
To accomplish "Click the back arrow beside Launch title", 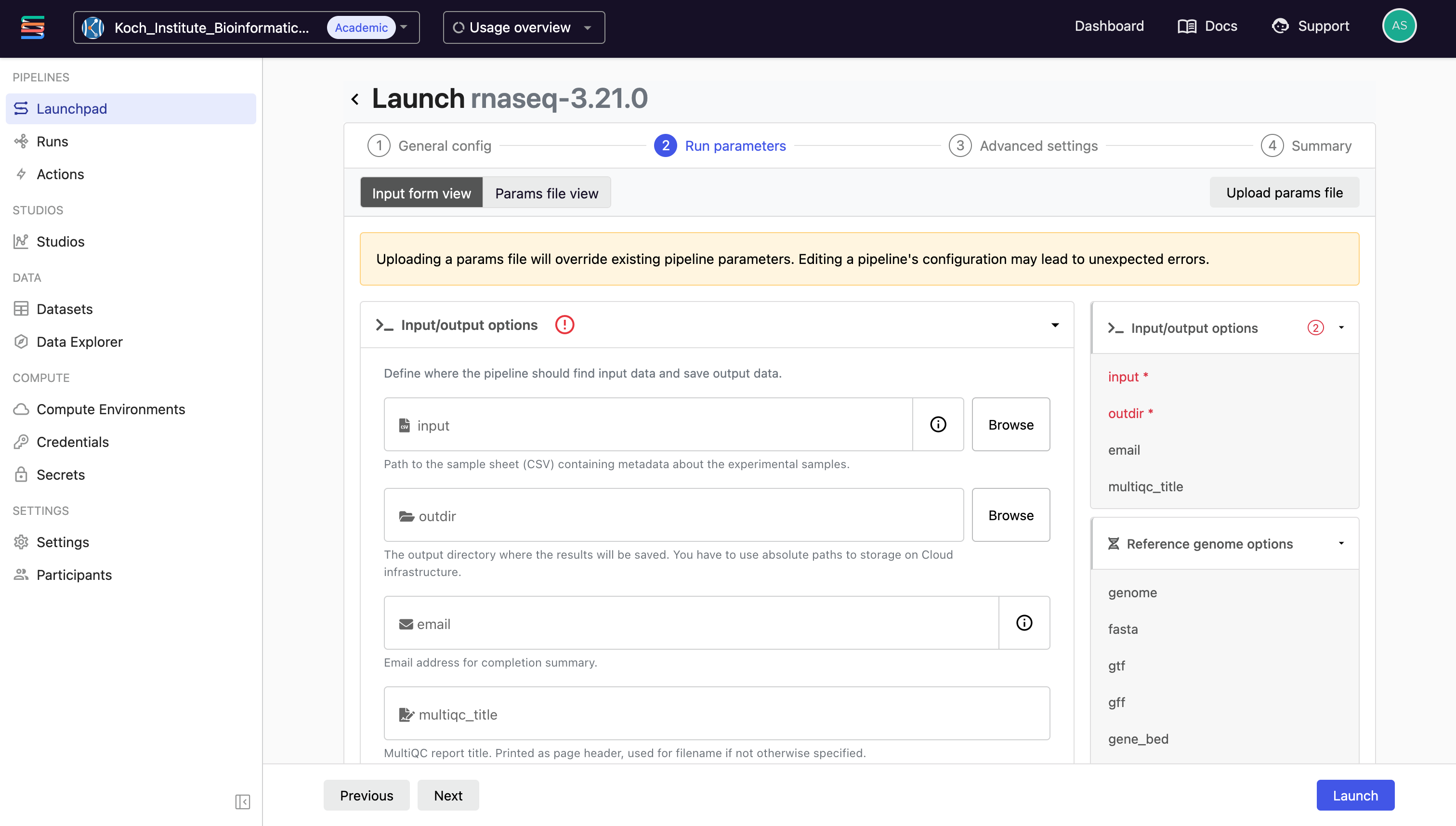I will click(x=355, y=99).
